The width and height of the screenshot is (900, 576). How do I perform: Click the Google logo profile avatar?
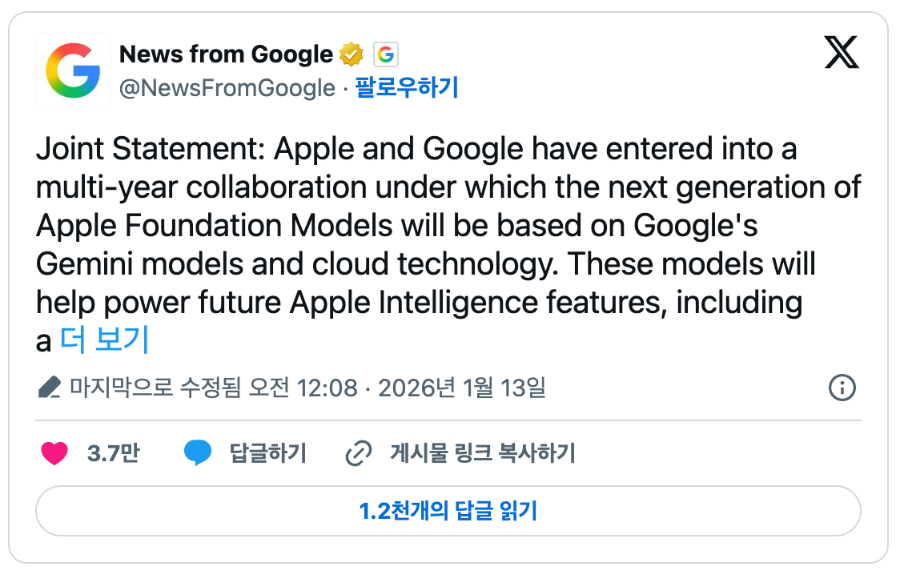click(x=73, y=70)
